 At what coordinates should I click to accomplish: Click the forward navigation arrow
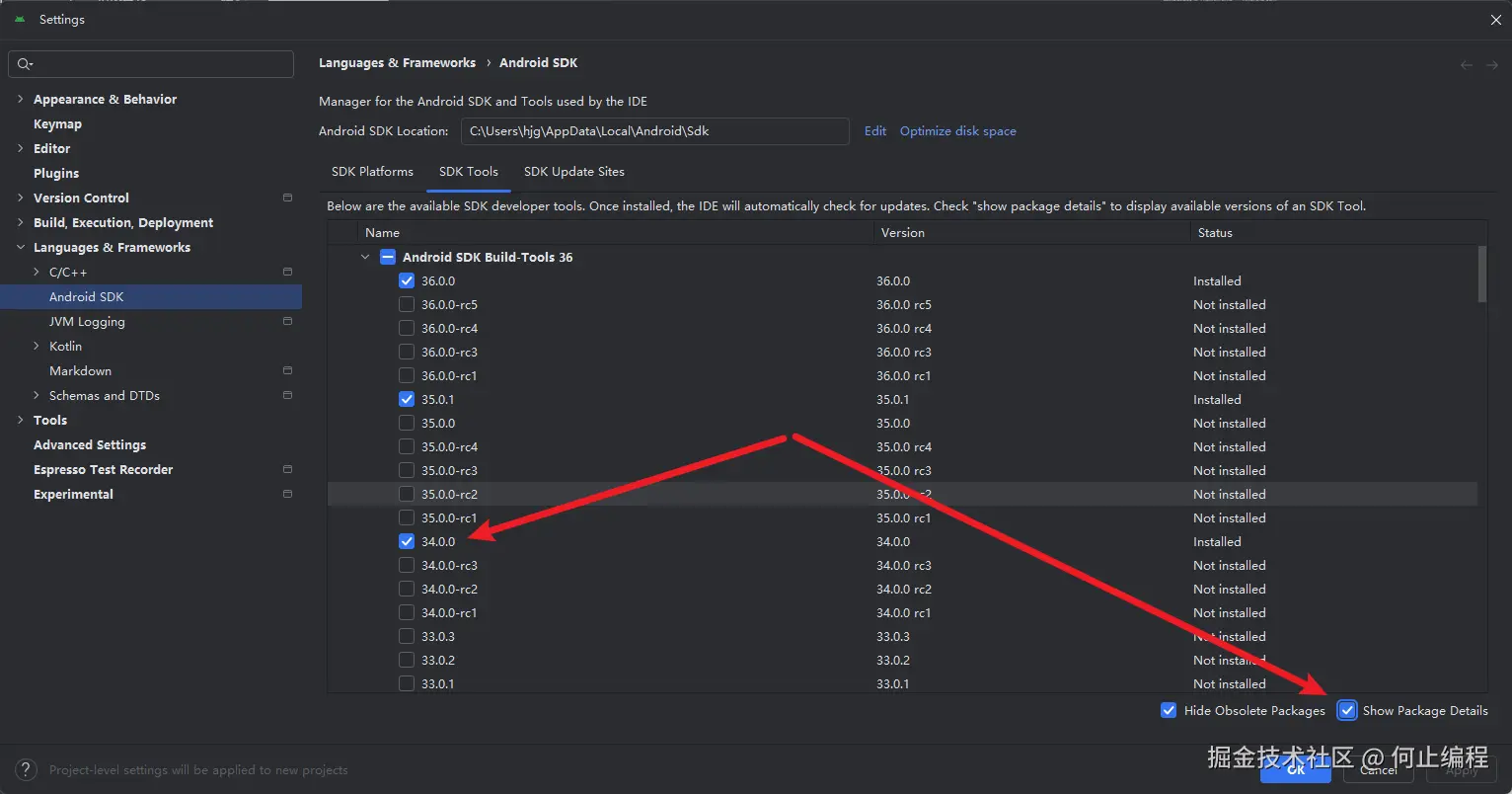(x=1492, y=64)
